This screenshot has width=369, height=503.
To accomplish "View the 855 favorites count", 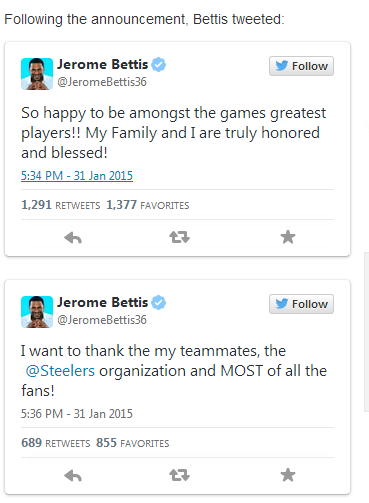I will click(133, 443).
